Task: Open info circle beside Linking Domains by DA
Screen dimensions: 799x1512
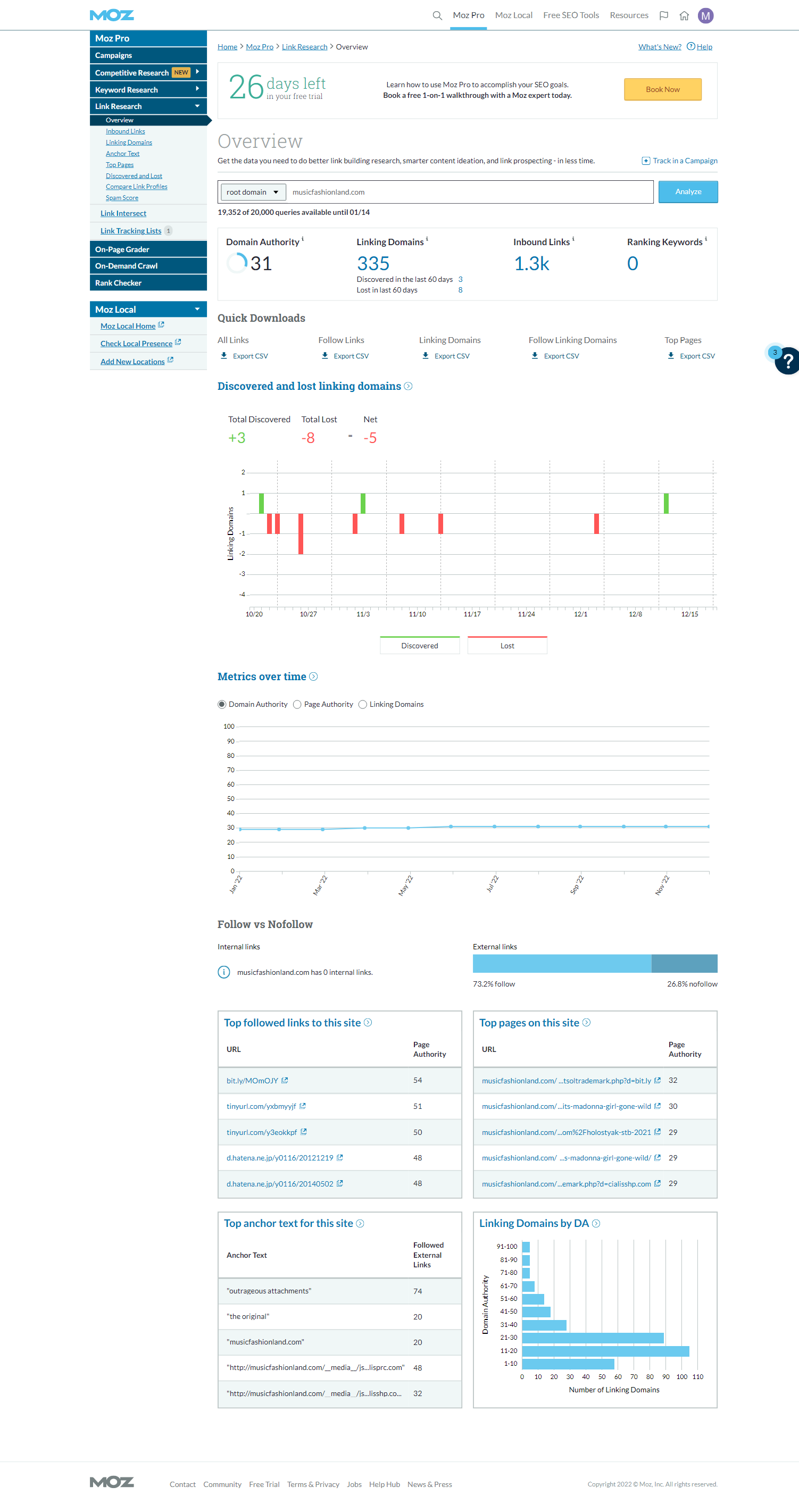Action: point(596,1223)
